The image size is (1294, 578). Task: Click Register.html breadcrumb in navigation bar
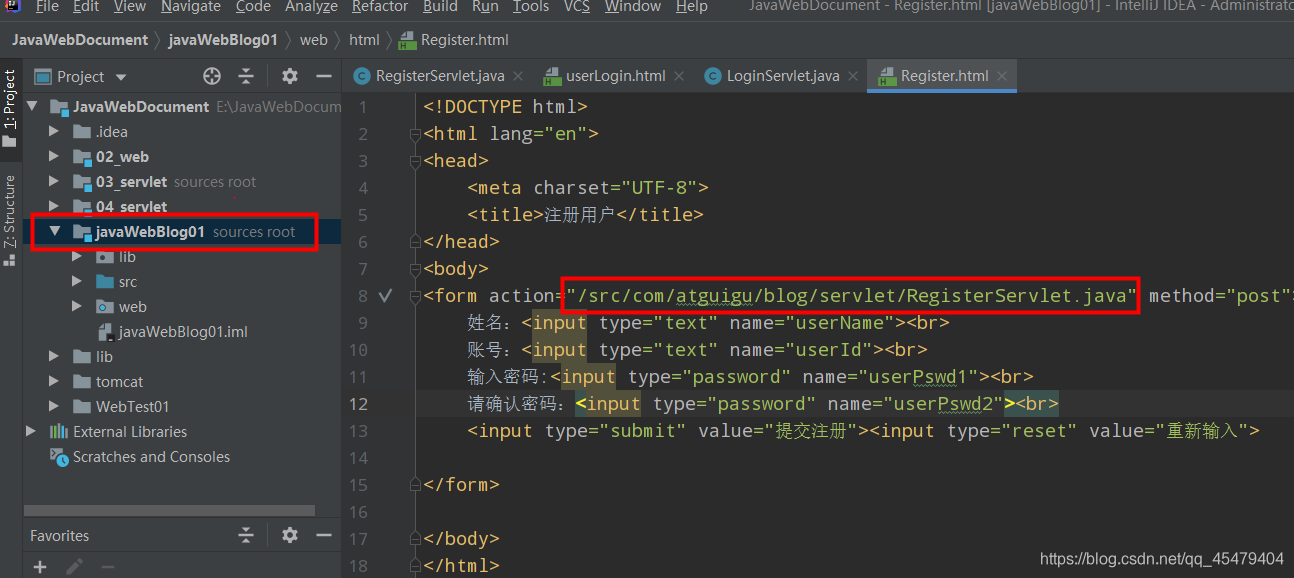click(x=455, y=40)
